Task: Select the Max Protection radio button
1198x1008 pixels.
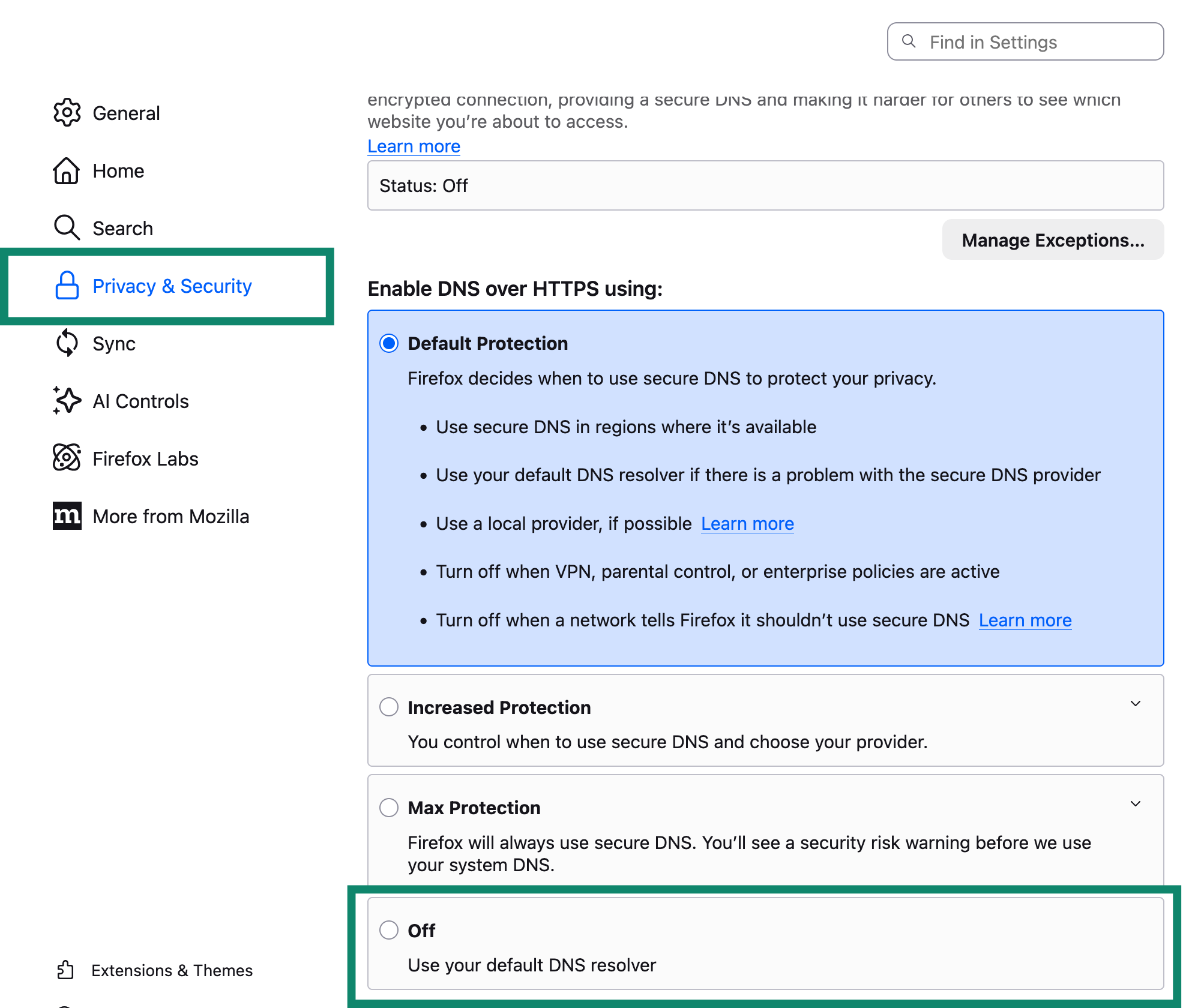Action: coord(389,807)
